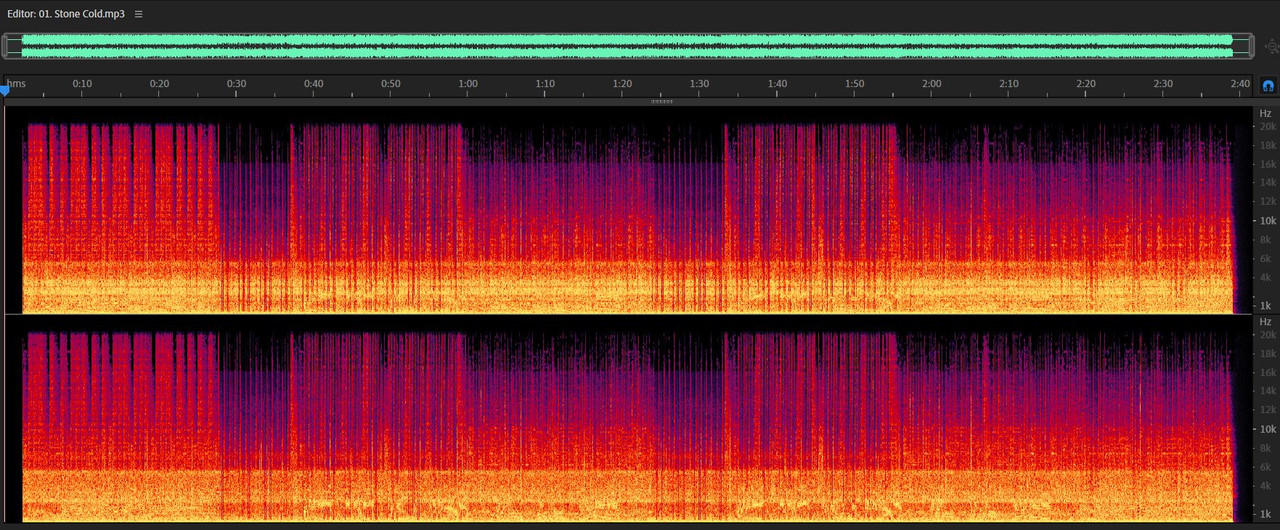Click the zoom navigator full-view crosshair icon
This screenshot has height=530, width=1280.
(x=1271, y=46)
